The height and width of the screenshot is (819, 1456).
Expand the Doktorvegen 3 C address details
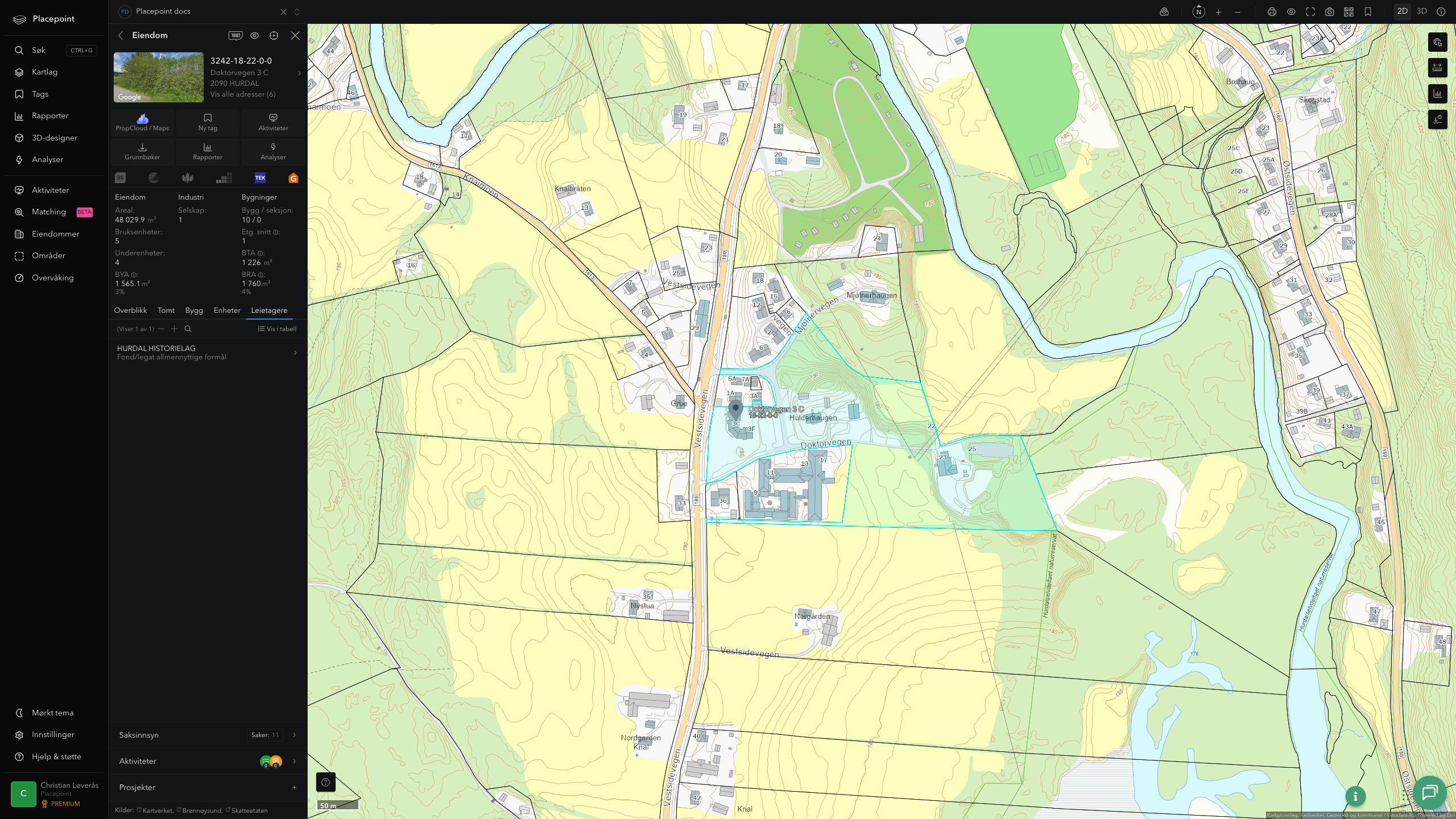click(x=299, y=73)
